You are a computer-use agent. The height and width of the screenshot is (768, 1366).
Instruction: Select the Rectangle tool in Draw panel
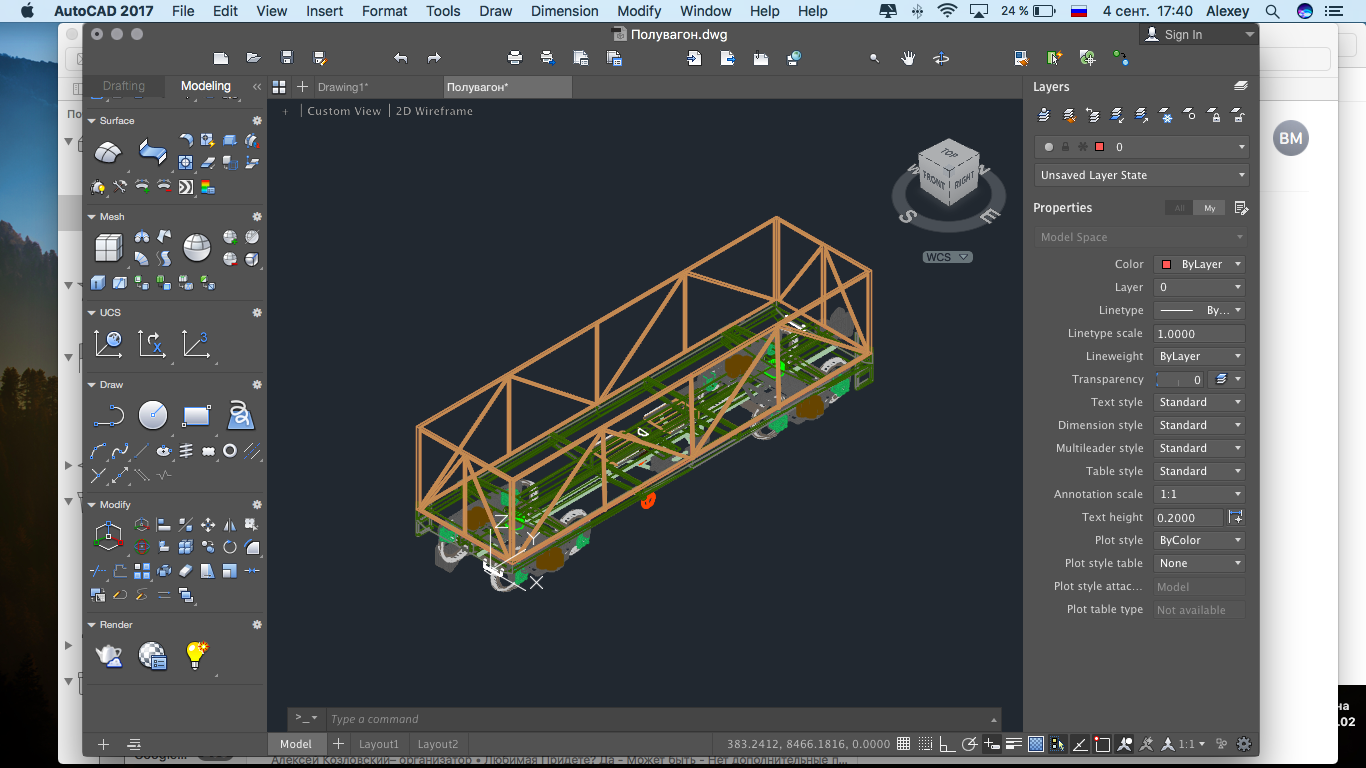[x=197, y=415]
